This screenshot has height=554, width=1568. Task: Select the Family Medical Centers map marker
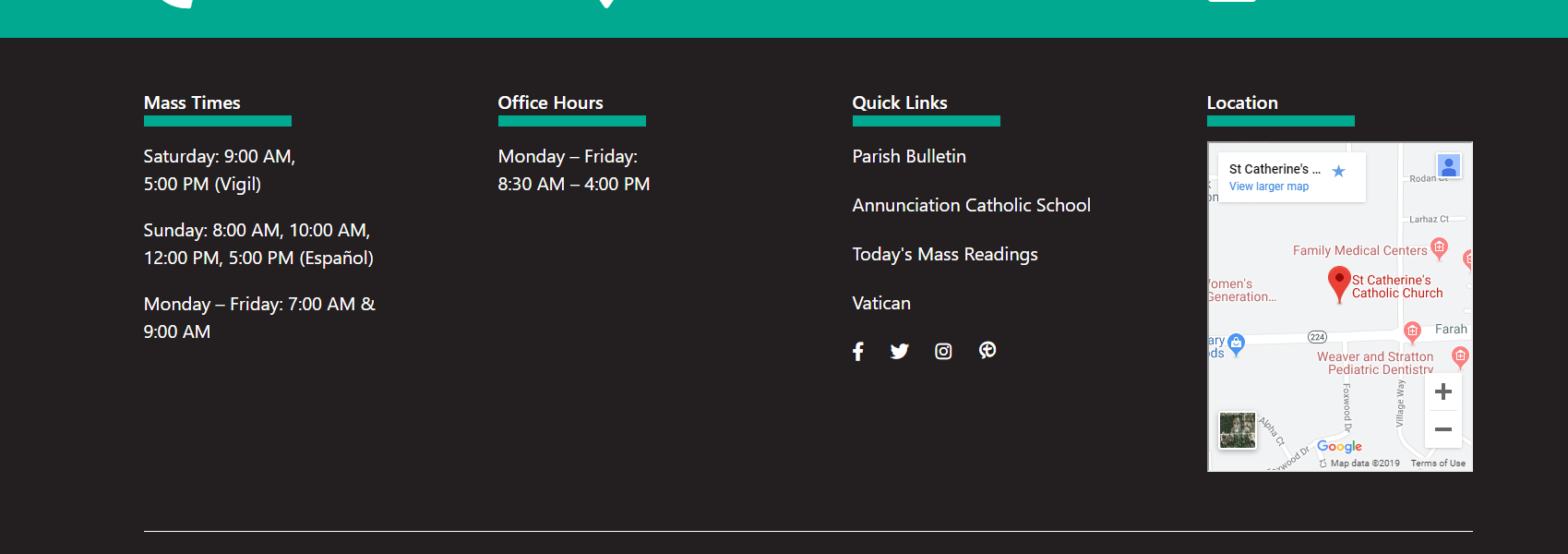tap(1439, 247)
